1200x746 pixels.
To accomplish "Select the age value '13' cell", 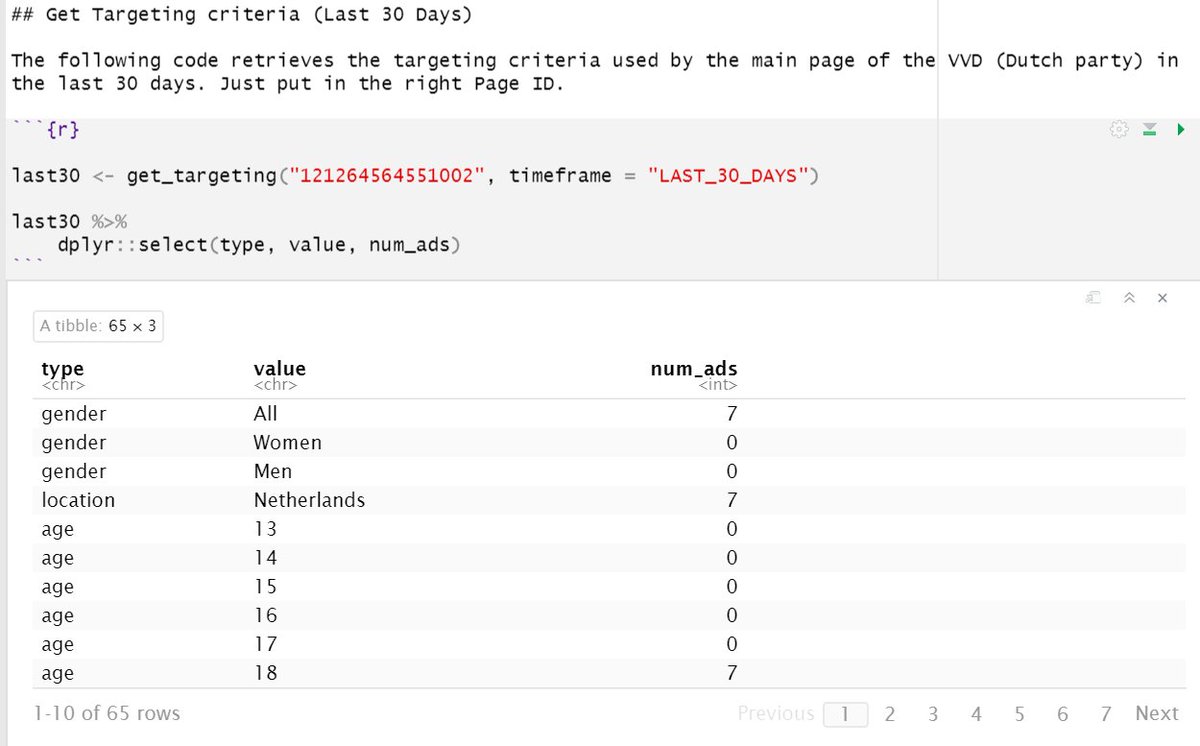I will (x=265, y=529).
